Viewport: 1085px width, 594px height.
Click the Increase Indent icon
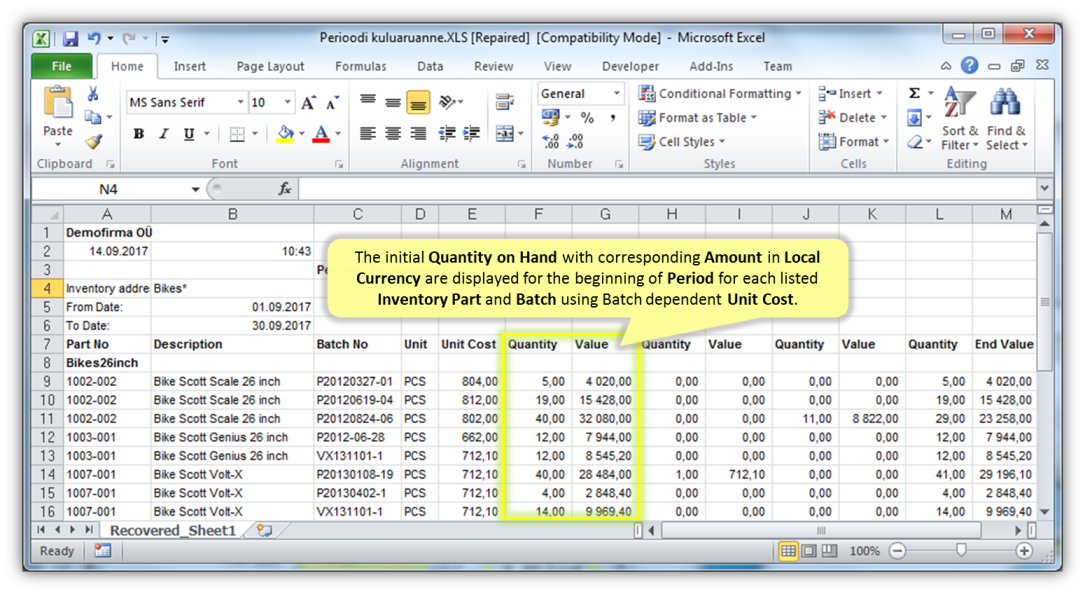(472, 134)
